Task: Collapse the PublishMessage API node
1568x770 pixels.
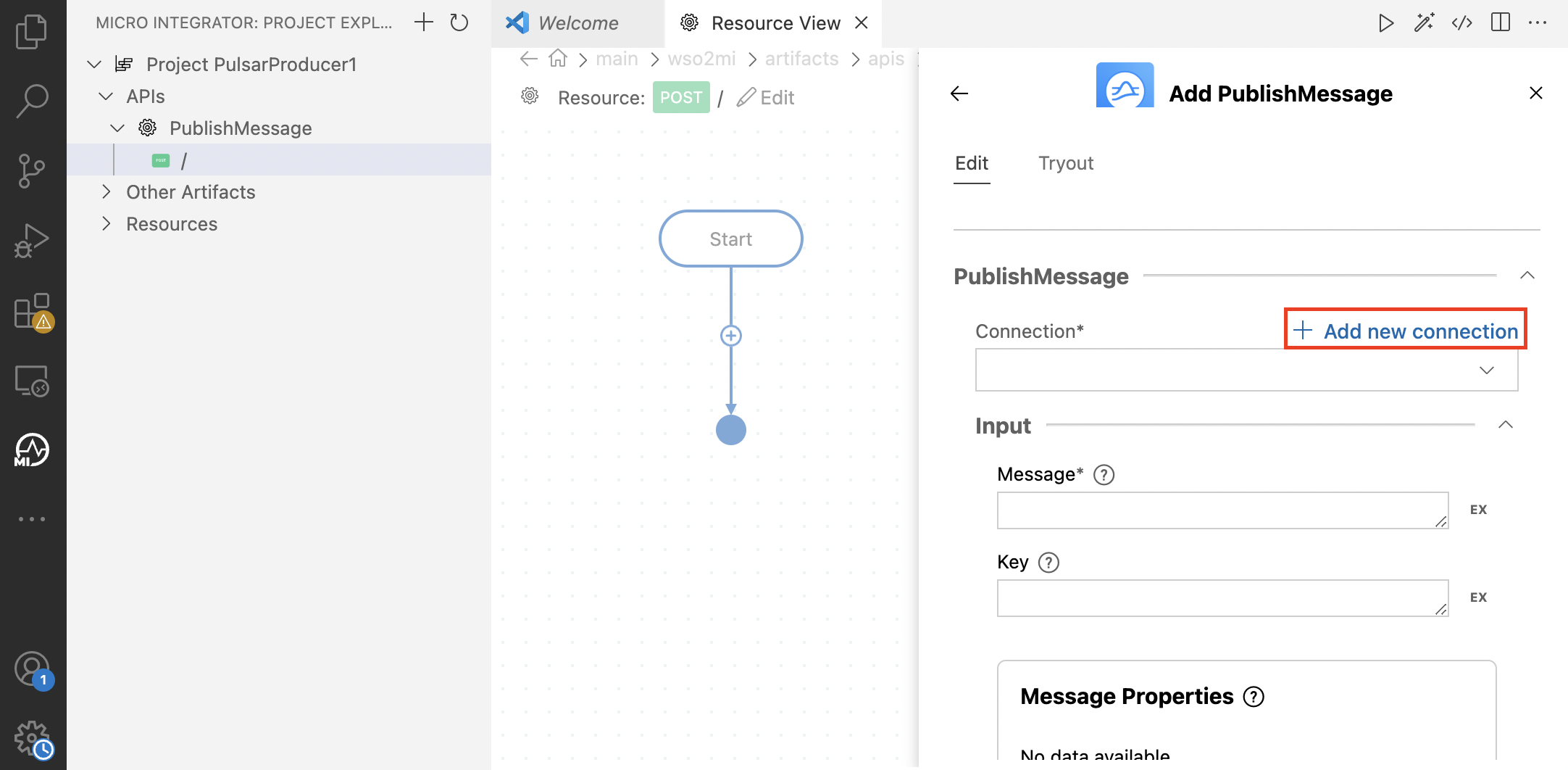Action: pyautogui.click(x=117, y=128)
